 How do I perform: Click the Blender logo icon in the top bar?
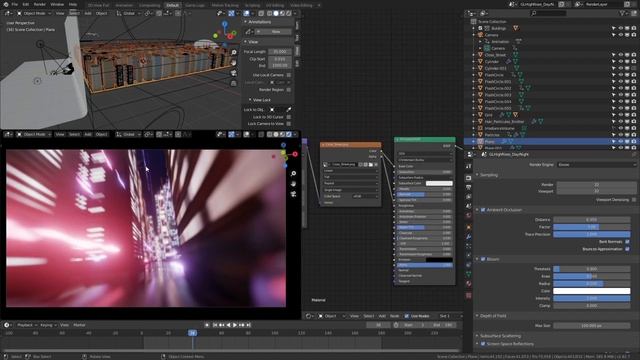click(x=5, y=4)
